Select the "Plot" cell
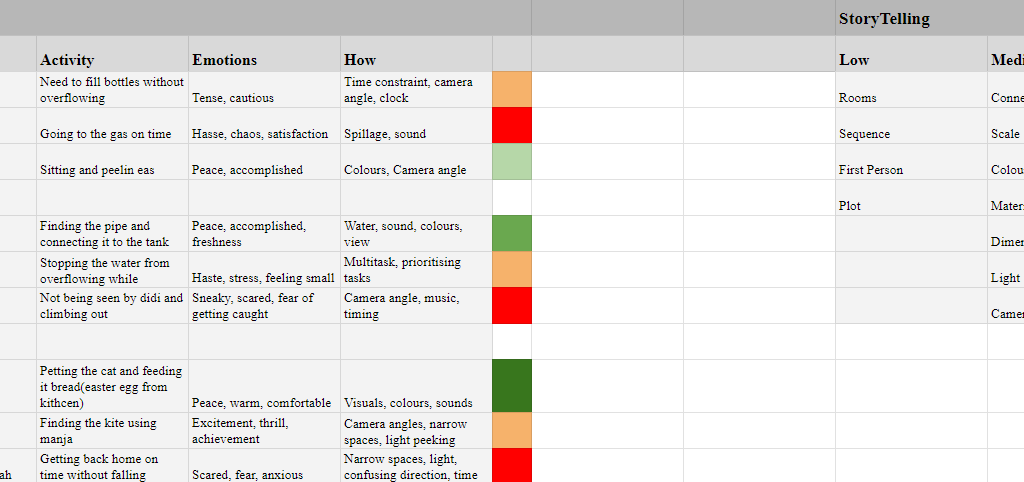 pyautogui.click(x=910, y=206)
